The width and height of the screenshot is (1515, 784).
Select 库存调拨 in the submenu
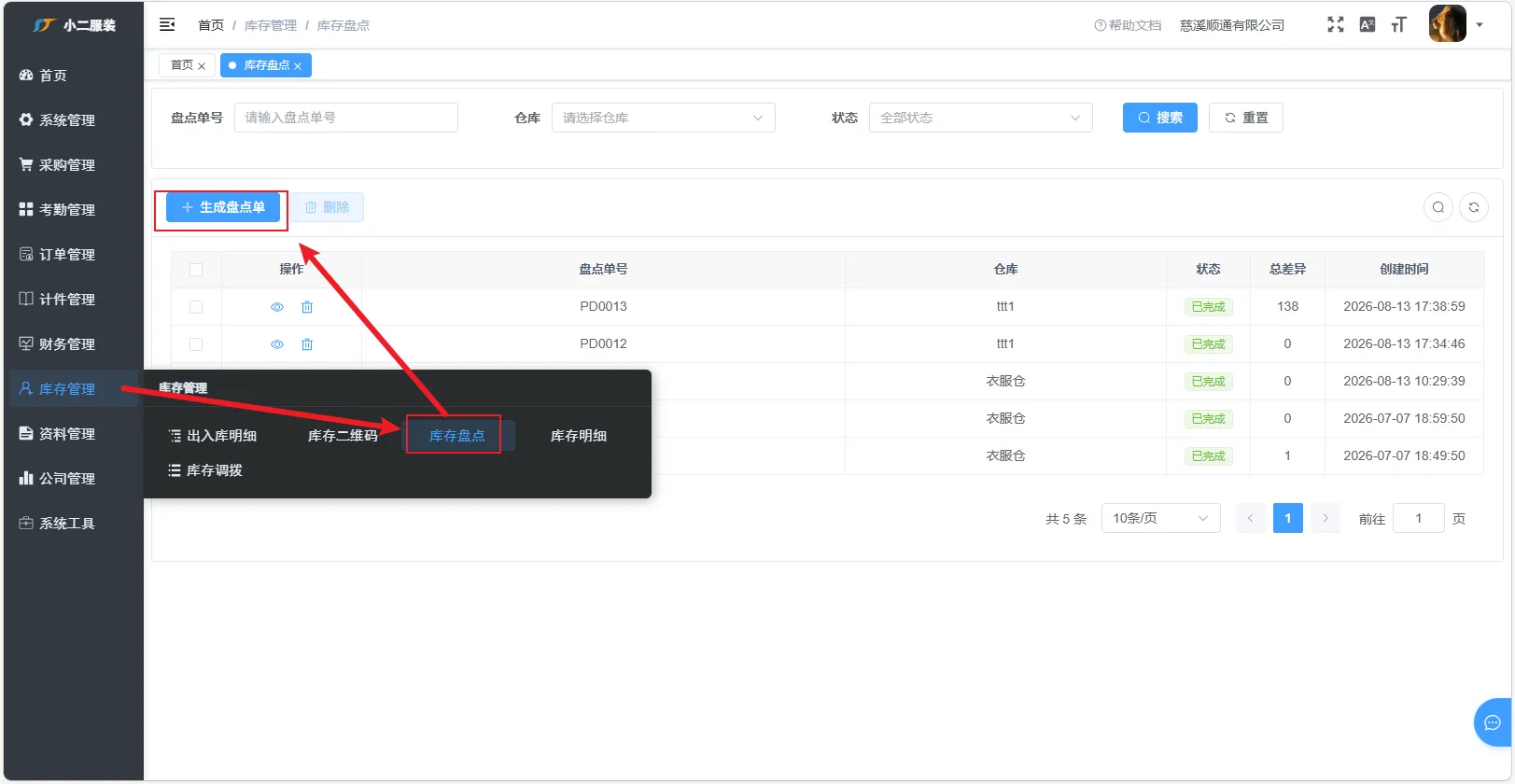coord(205,470)
